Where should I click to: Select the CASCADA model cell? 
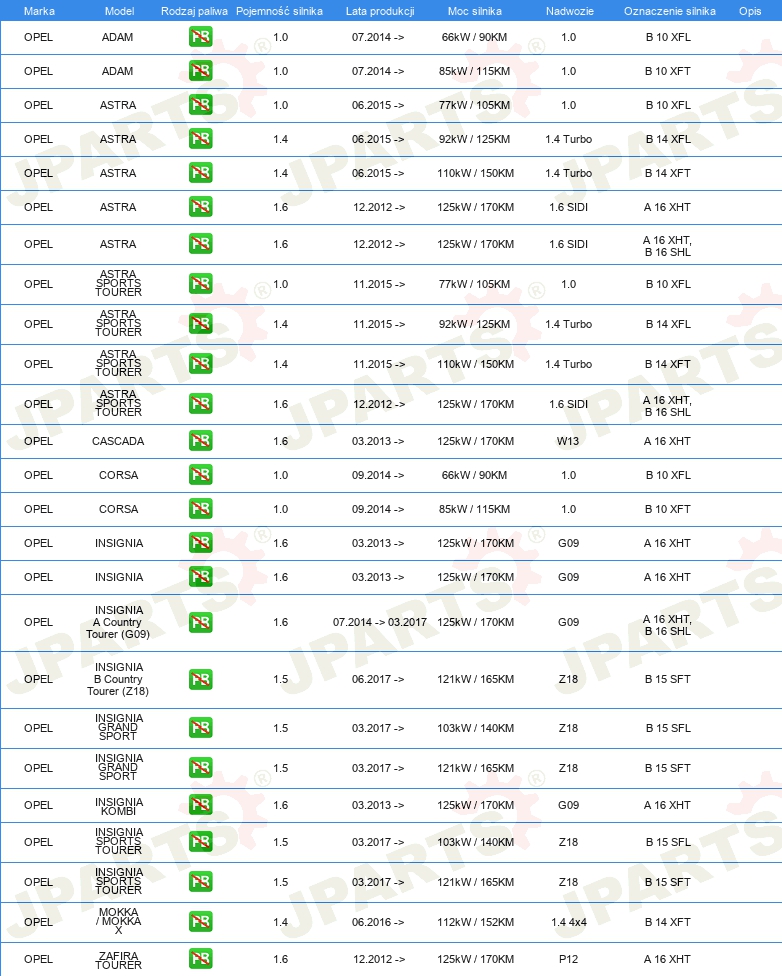tap(118, 441)
